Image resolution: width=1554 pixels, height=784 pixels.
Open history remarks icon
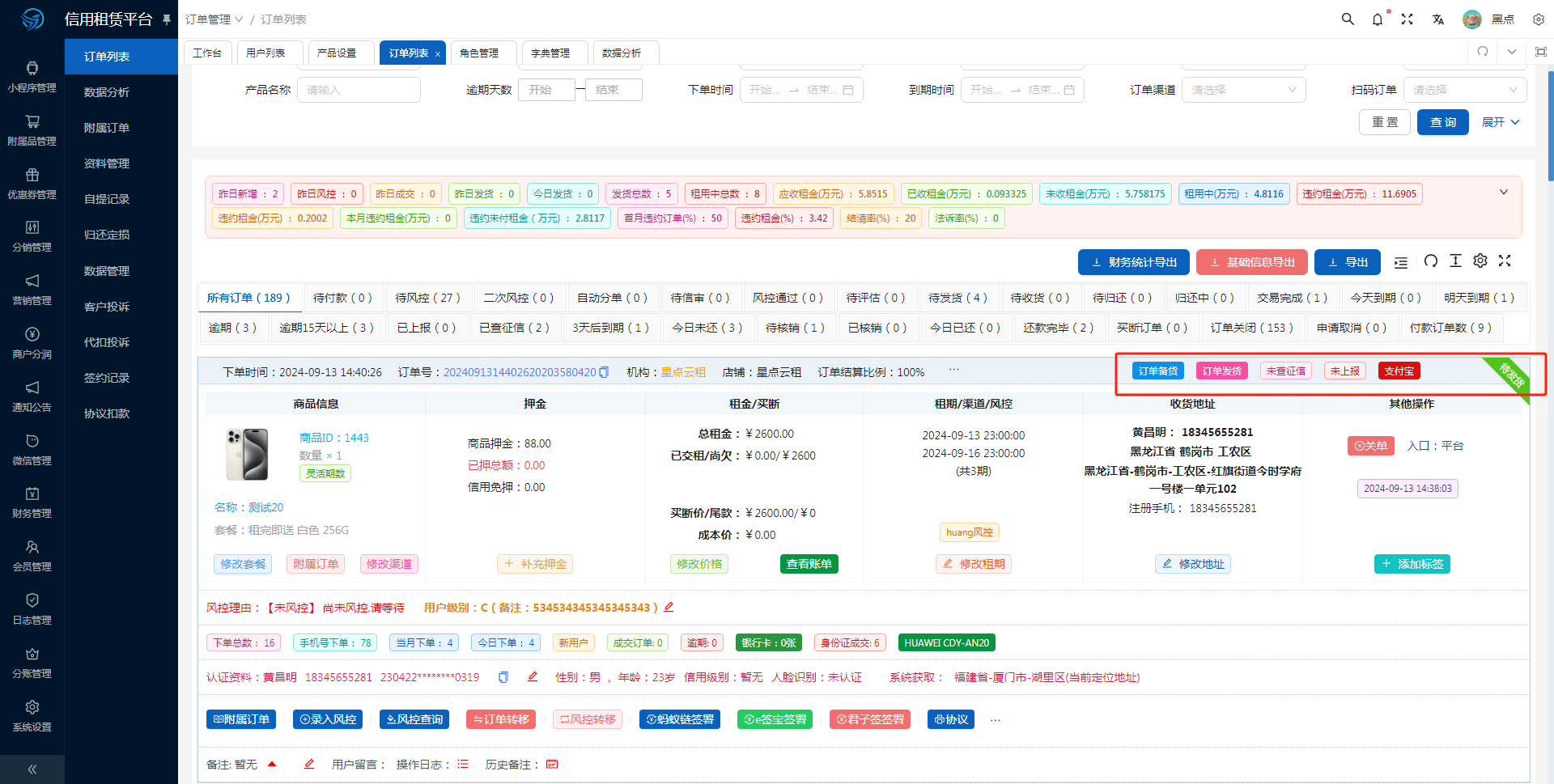click(552, 764)
